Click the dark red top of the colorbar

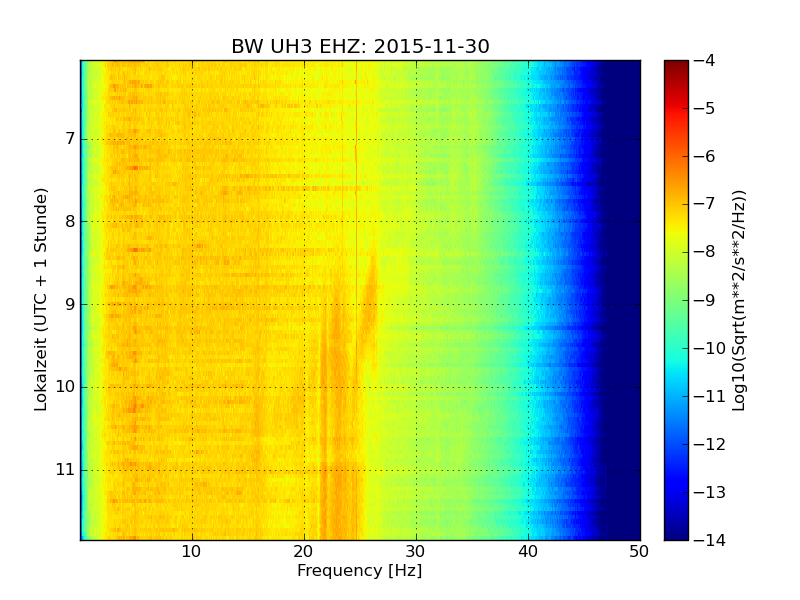676,66
